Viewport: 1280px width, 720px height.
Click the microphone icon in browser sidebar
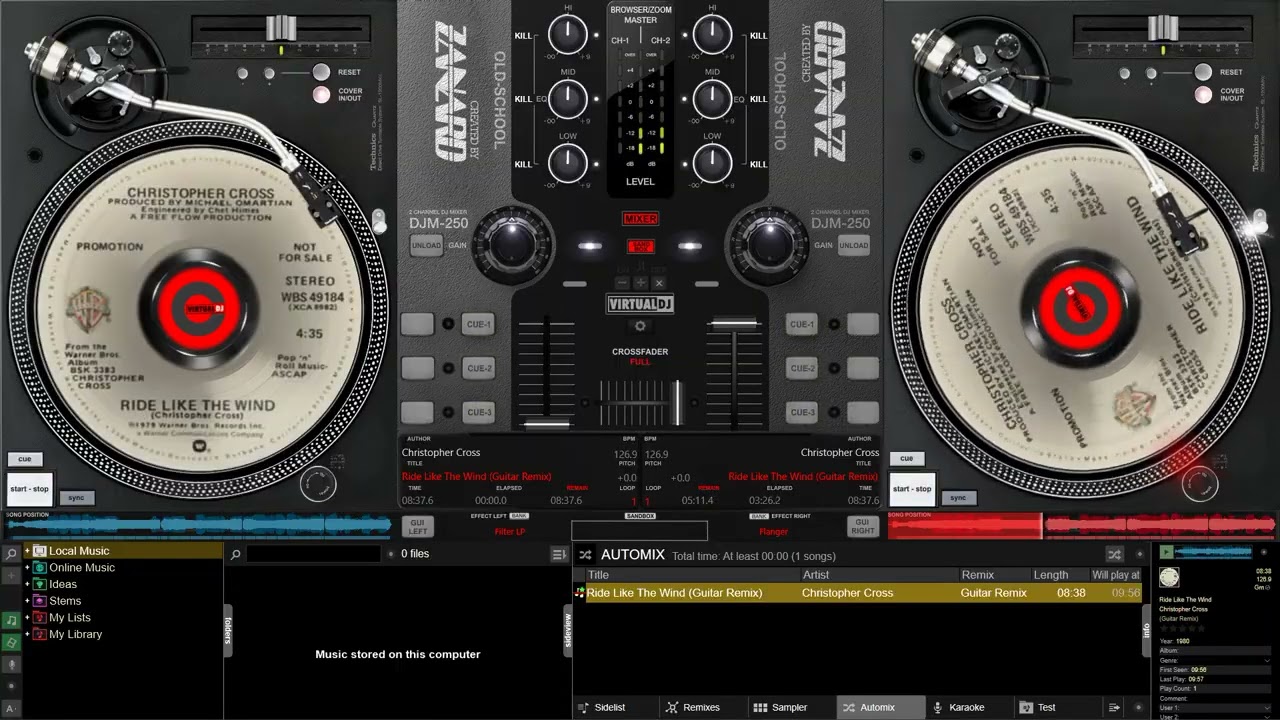point(11,664)
